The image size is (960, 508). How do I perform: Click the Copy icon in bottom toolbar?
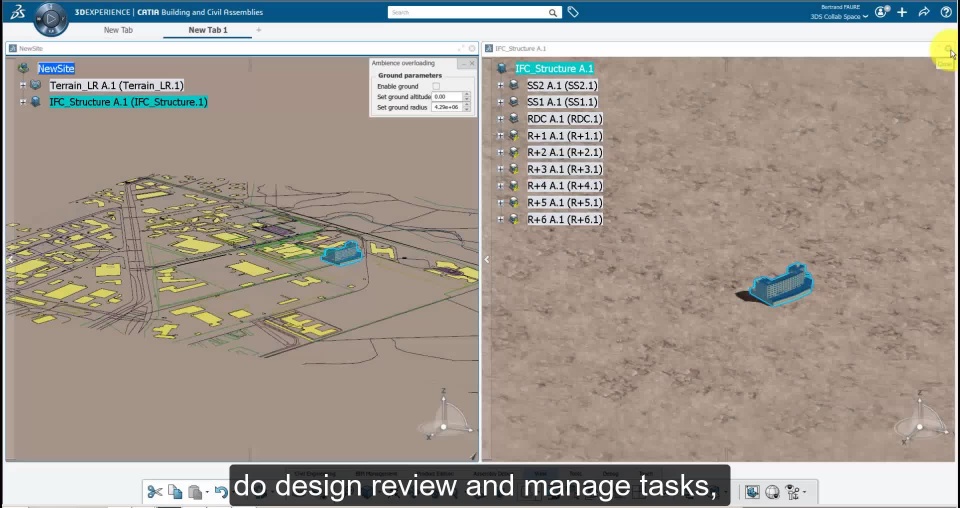point(175,491)
